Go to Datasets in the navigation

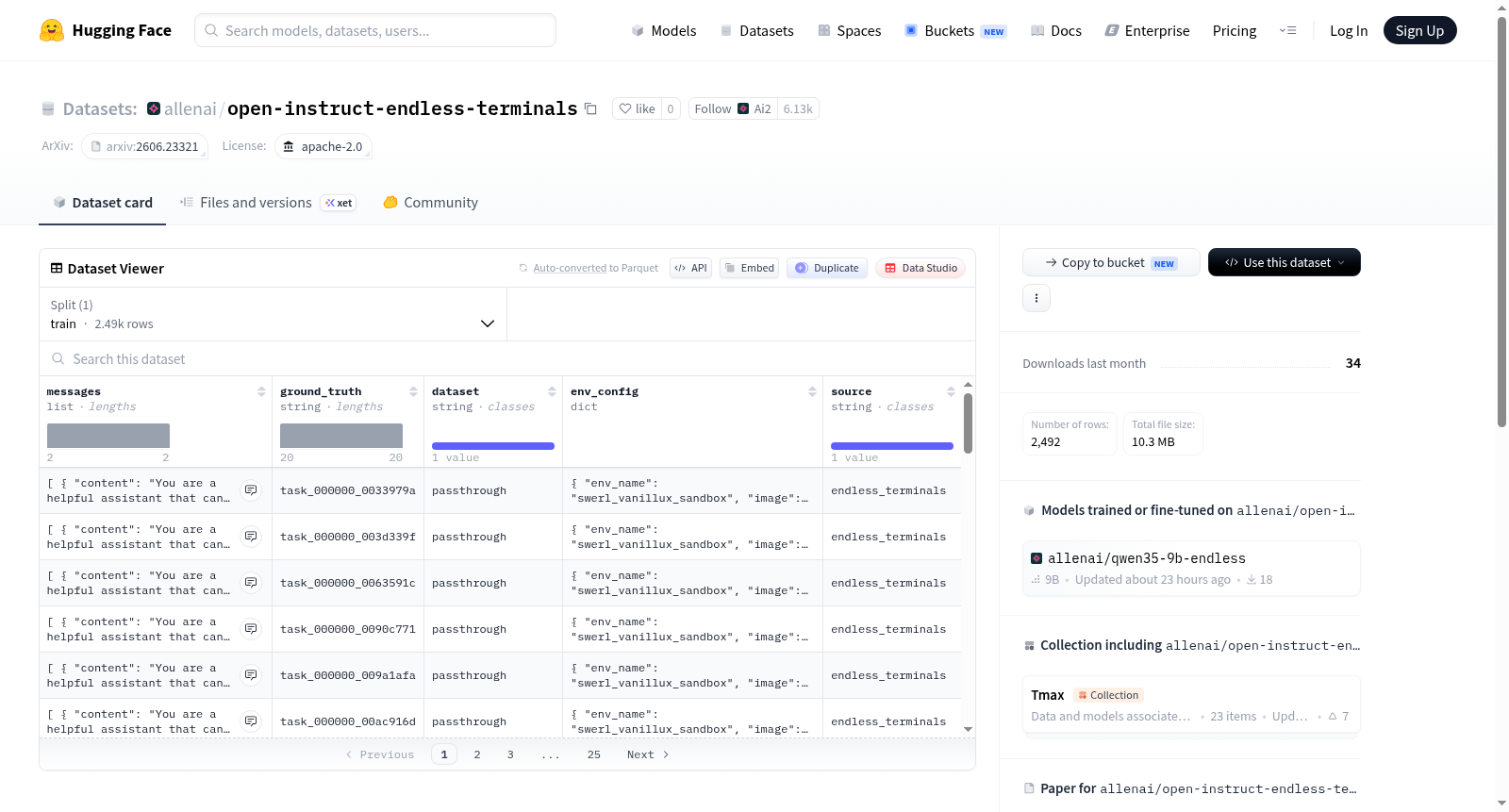pyautogui.click(x=757, y=30)
